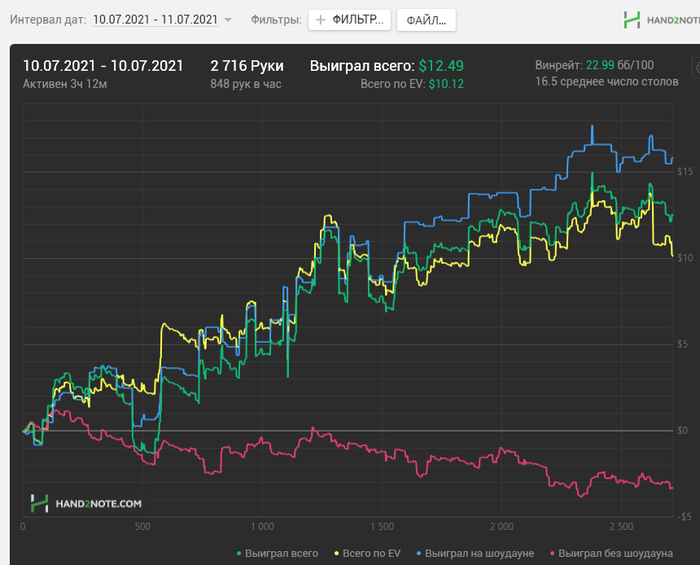Click the plus icon in ФИЛЬТР button
Screen dimensions: 700x565
(x=321, y=20)
